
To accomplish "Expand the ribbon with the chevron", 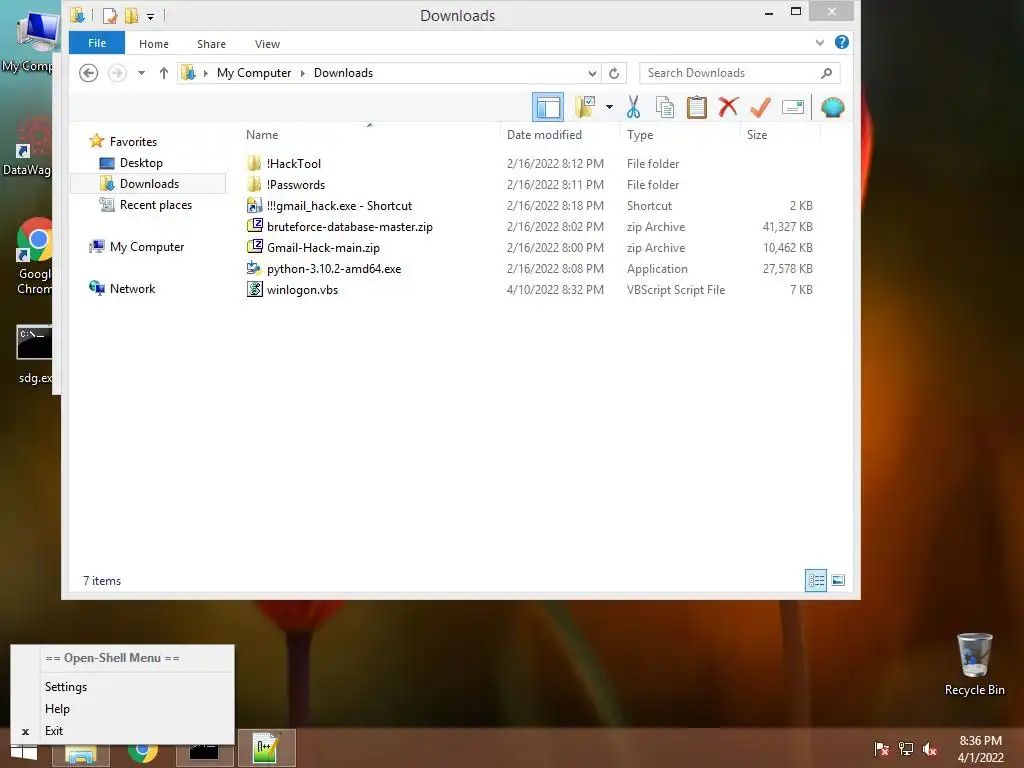I will (820, 43).
